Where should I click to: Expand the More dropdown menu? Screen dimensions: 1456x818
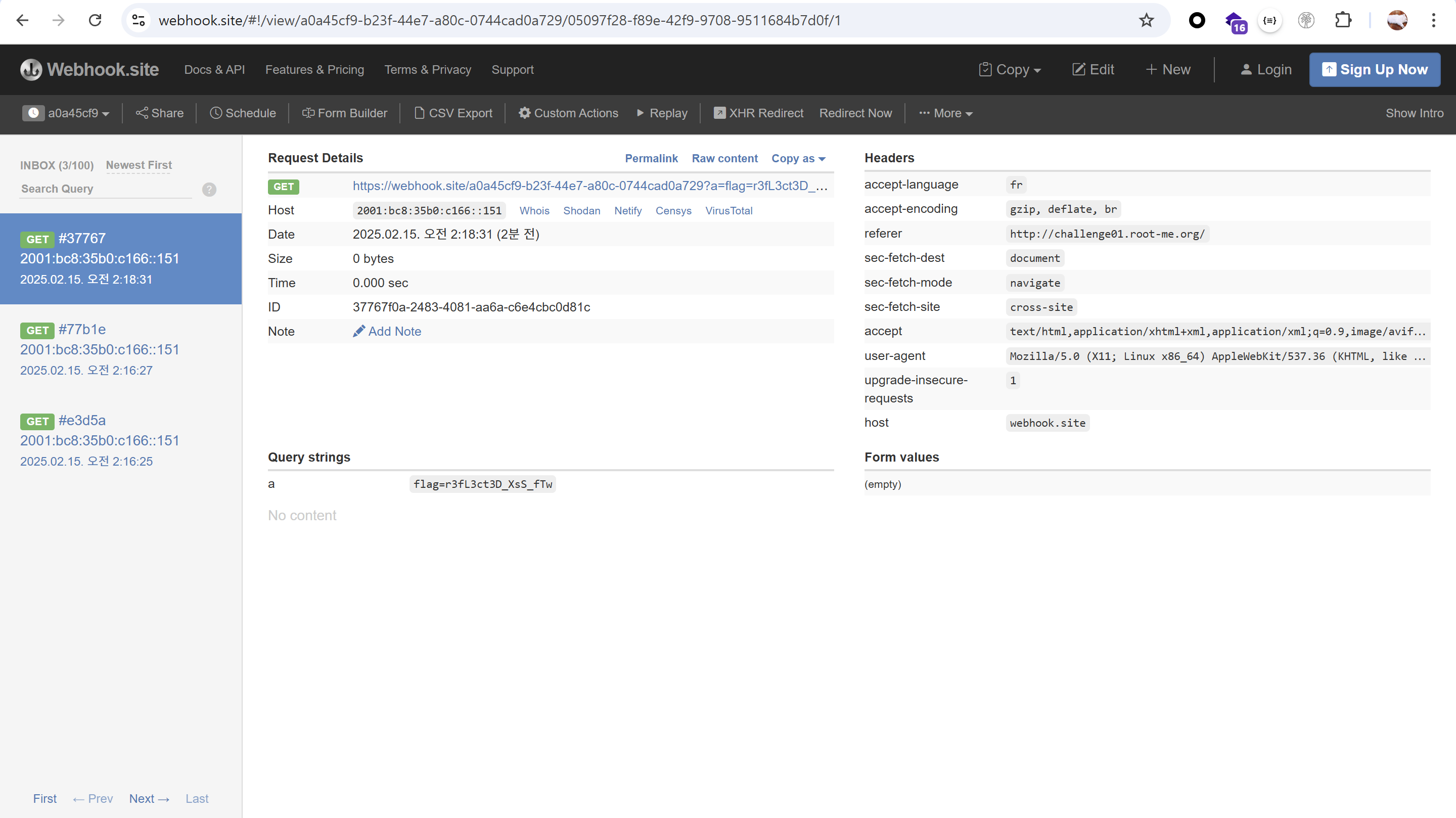click(x=945, y=113)
